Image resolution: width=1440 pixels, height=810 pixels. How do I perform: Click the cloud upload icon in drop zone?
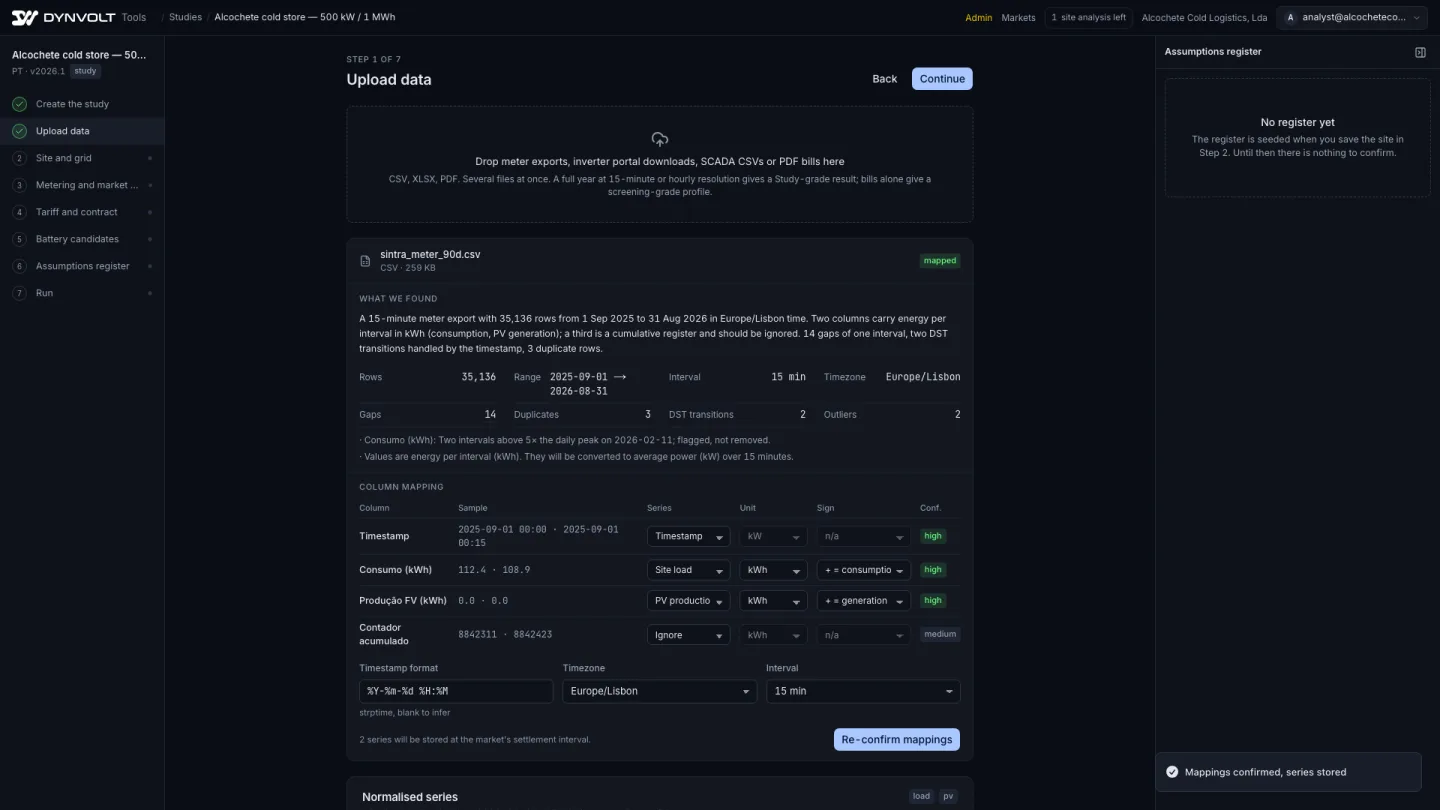tap(659, 139)
